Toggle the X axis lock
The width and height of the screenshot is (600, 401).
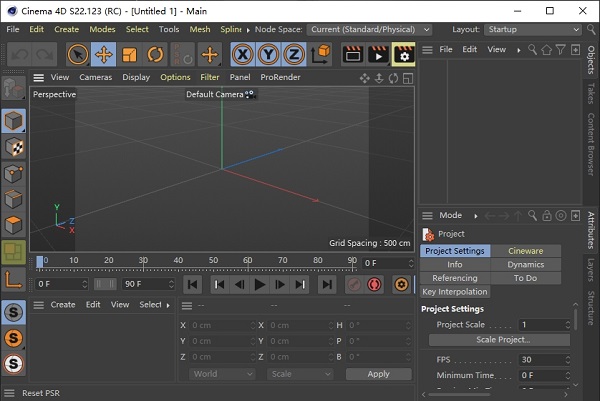242,54
